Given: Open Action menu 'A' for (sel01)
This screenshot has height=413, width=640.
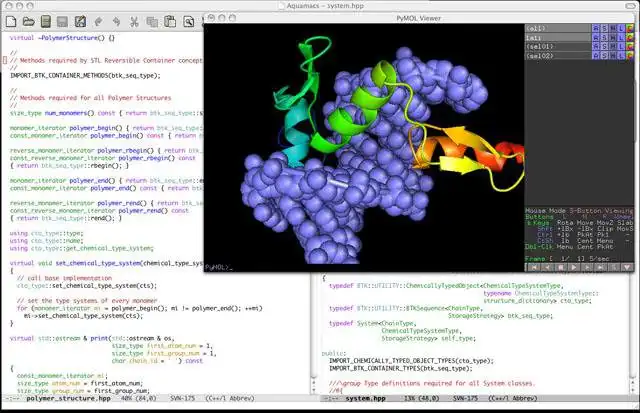Looking at the screenshot, I should pos(596,46).
